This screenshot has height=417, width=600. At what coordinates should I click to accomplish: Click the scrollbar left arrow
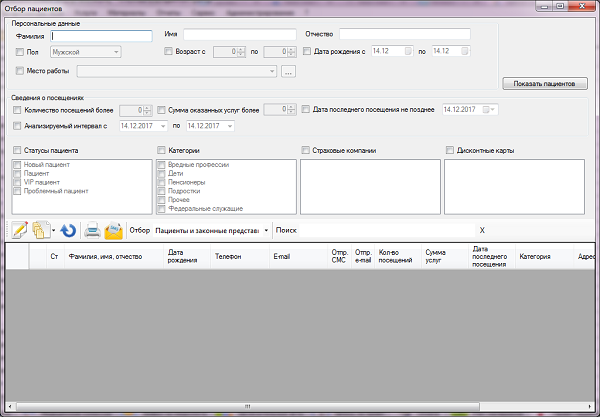(10, 406)
